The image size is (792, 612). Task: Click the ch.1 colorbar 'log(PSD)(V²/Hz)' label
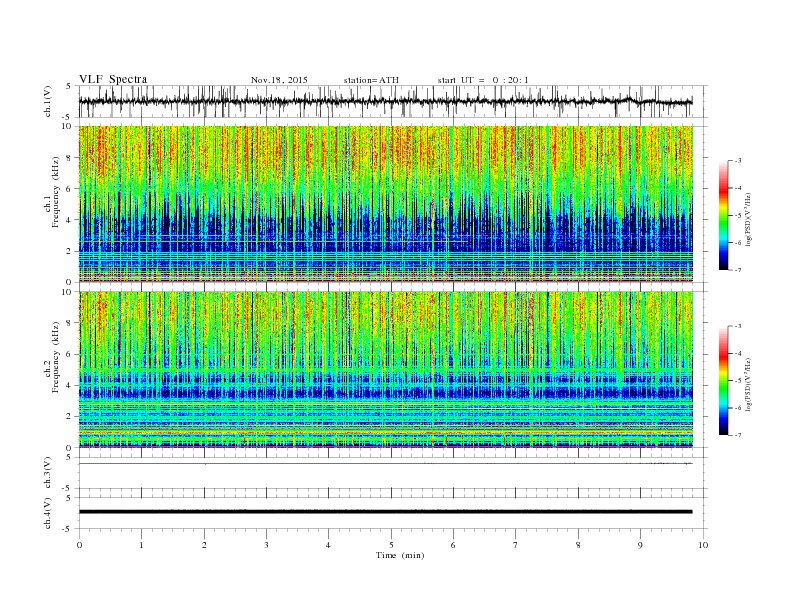coord(750,220)
